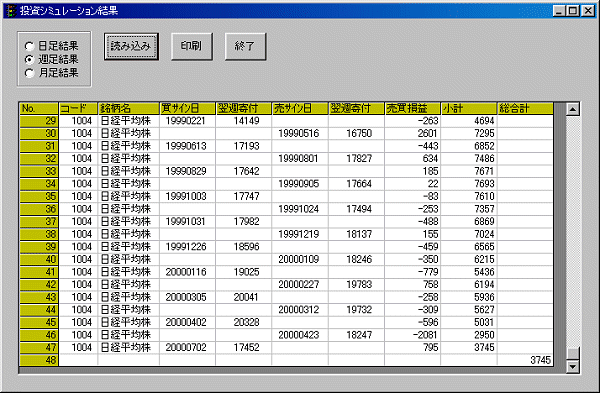Select row header 29
The image size is (600, 393).
point(39,121)
